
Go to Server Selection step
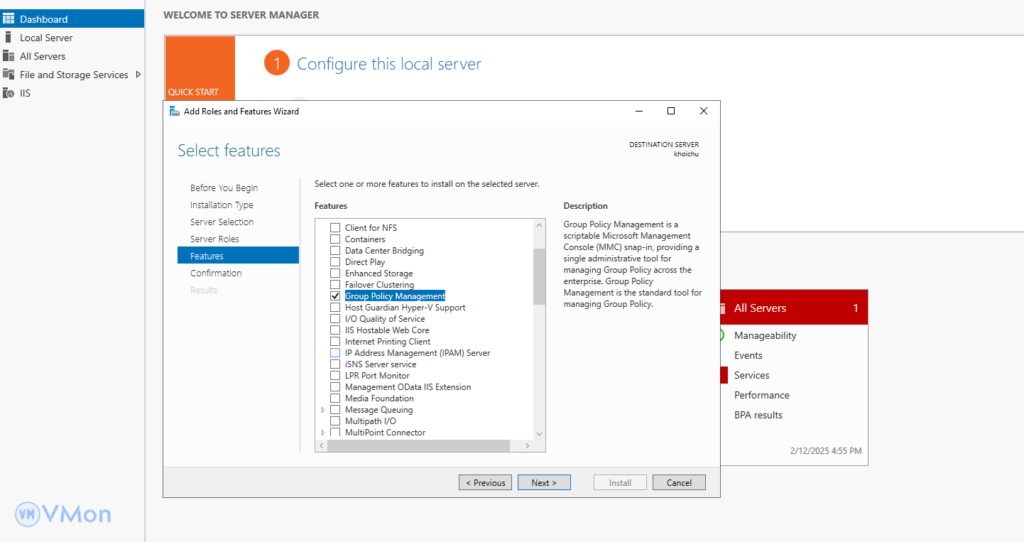222,222
